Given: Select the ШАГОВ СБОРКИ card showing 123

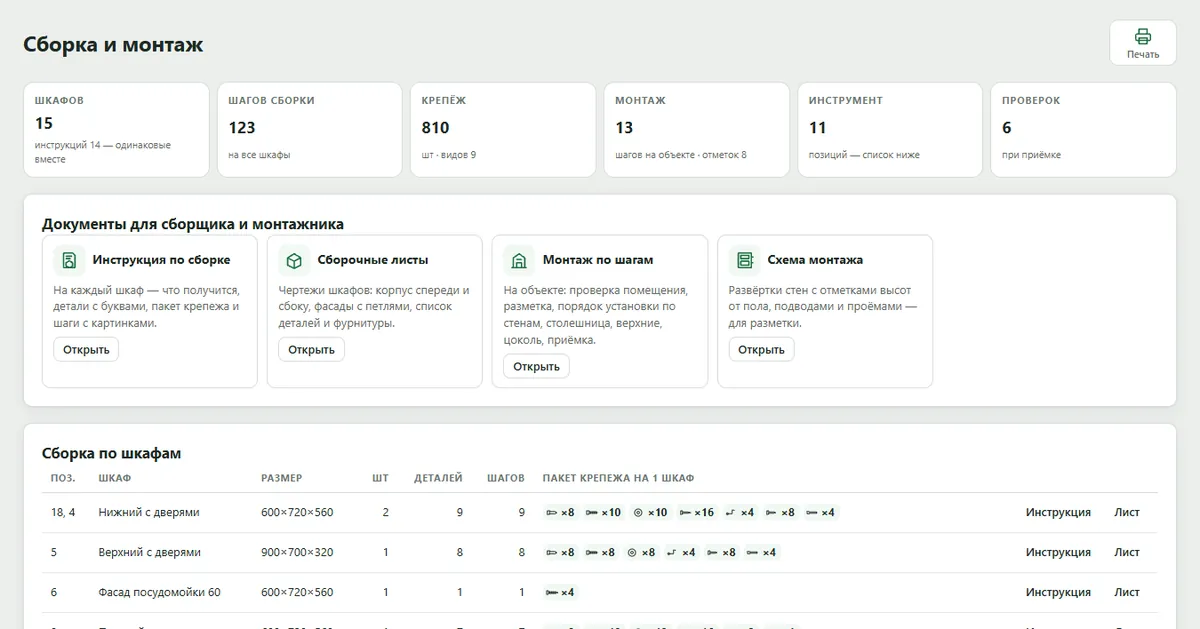Looking at the screenshot, I should click(x=310, y=130).
